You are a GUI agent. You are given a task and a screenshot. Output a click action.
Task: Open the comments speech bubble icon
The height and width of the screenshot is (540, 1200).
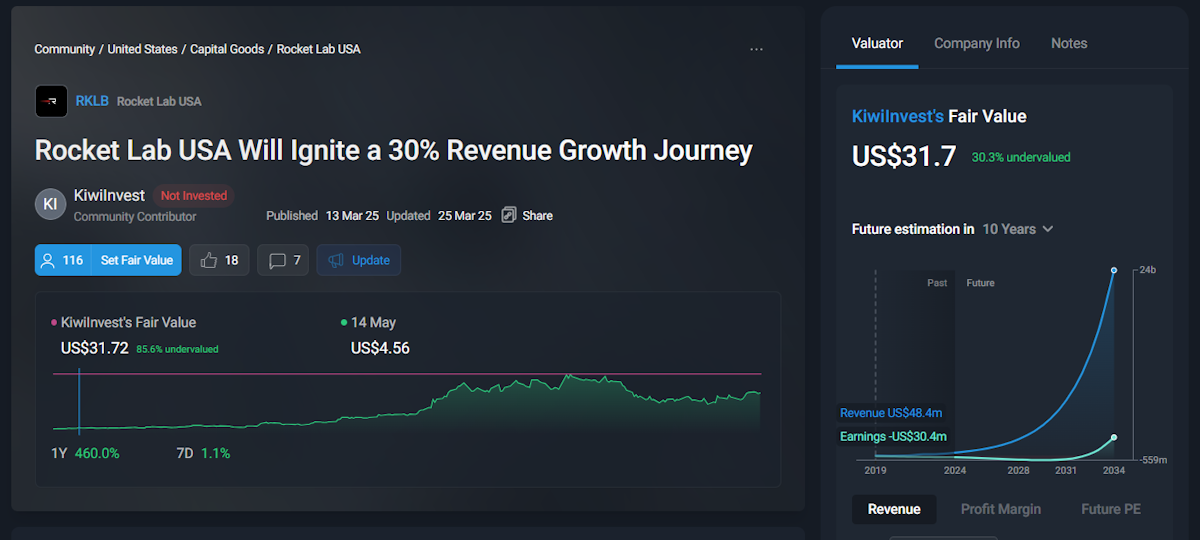pos(277,260)
